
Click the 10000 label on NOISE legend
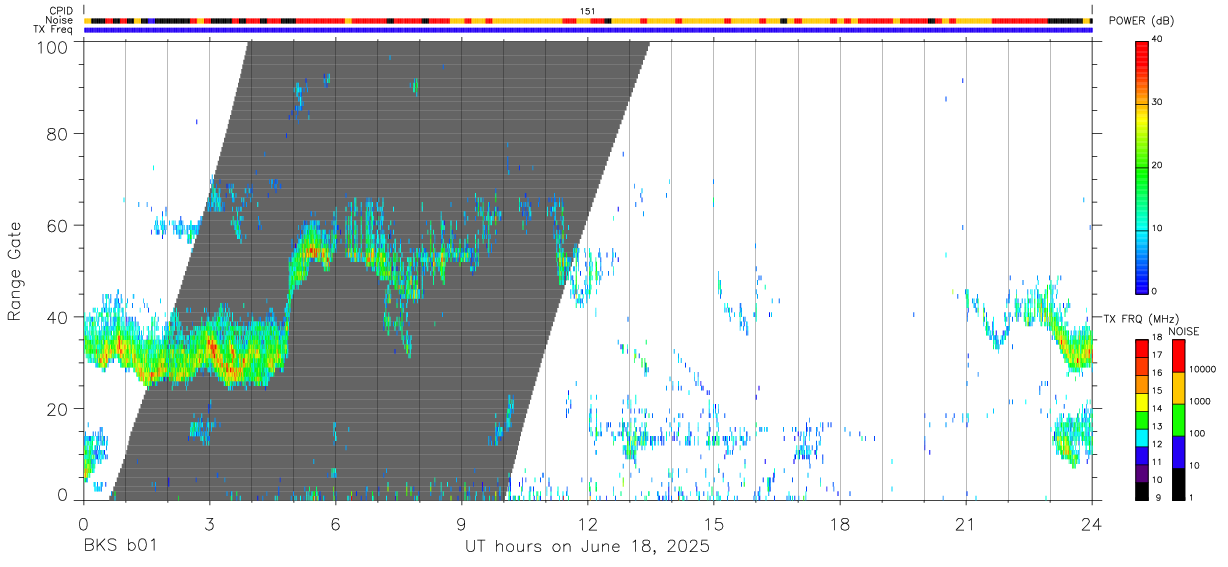(x=1202, y=369)
